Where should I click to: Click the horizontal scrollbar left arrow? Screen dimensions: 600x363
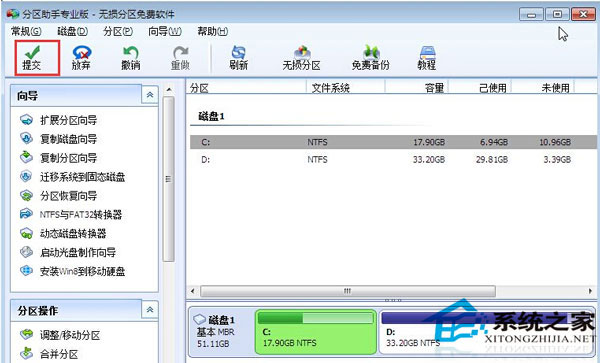[192, 291]
